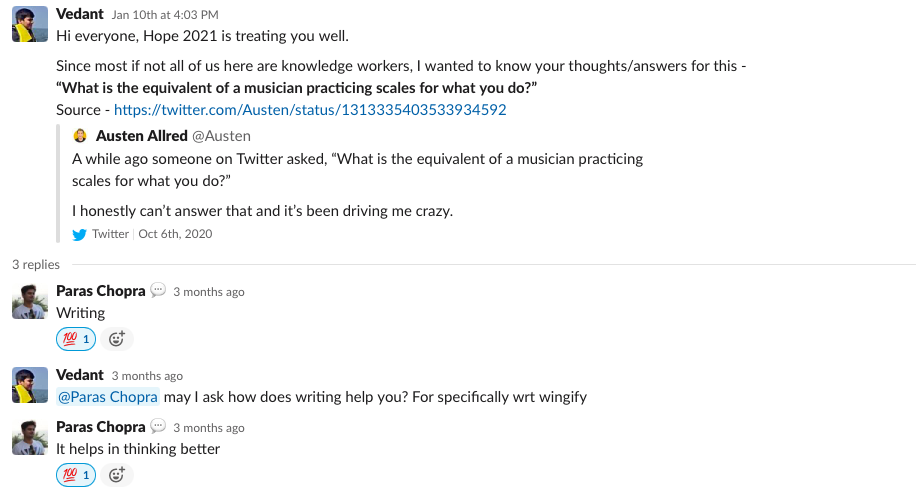Toggle the 100 reaction under "It helps in thinking better"
Screen dimensions: 916x492
[76, 475]
